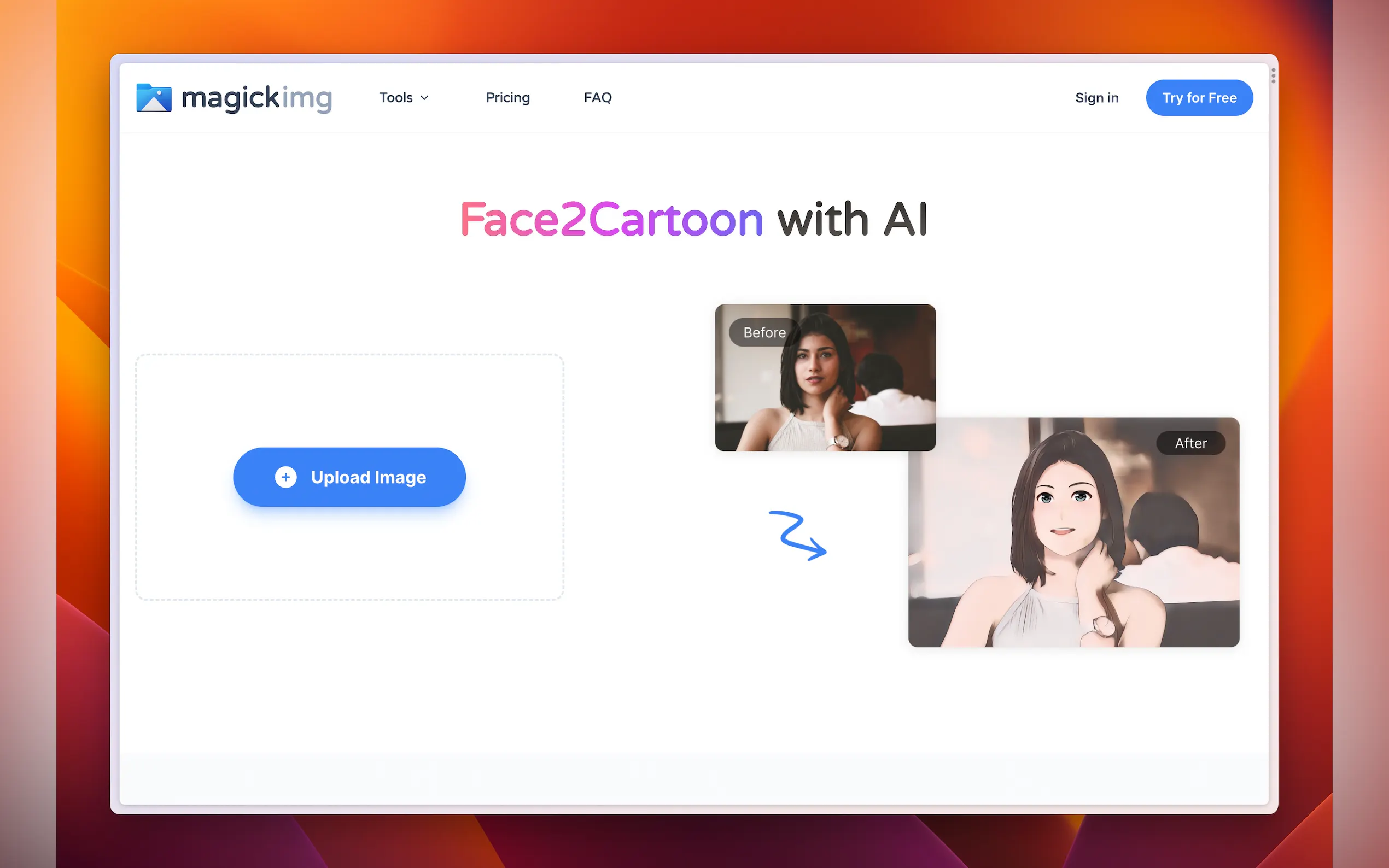This screenshot has width=1389, height=868.
Task: Click the After label badge
Action: click(1190, 443)
